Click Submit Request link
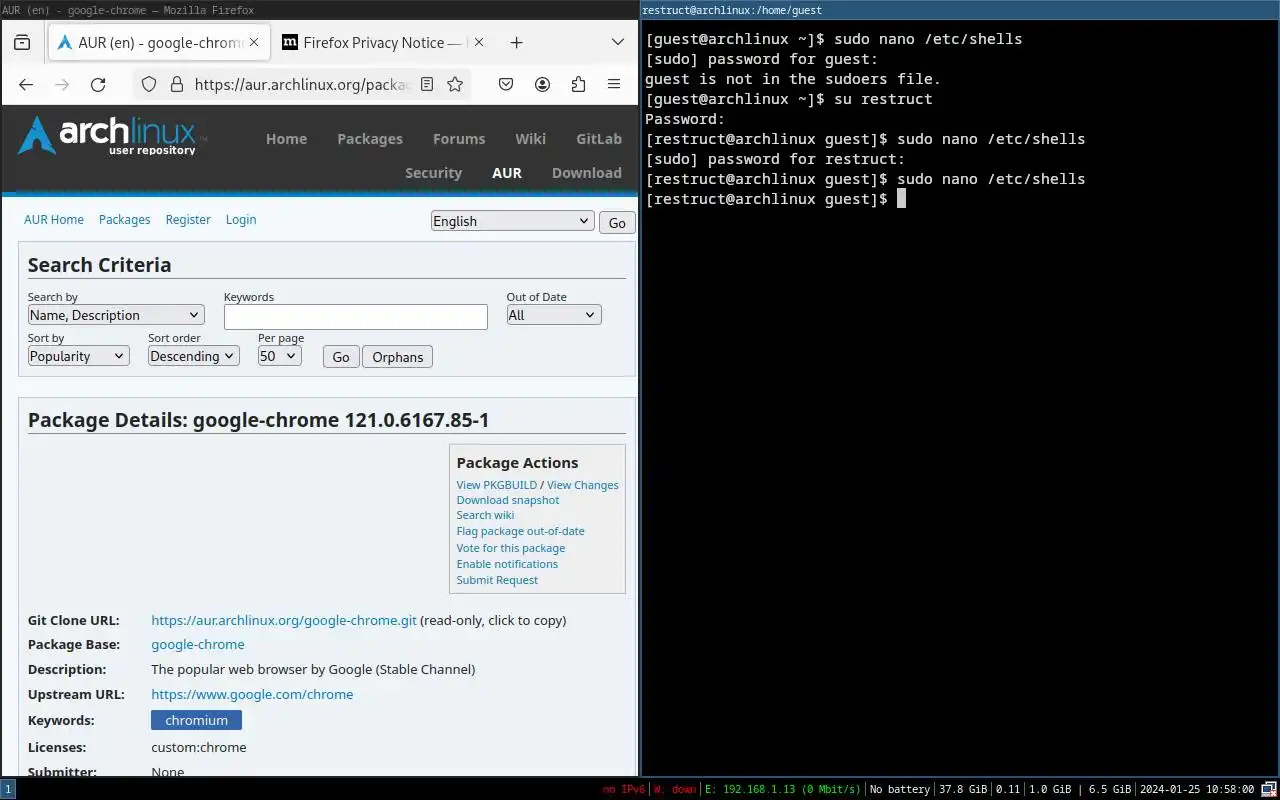The height and width of the screenshot is (800, 1280). (497, 580)
